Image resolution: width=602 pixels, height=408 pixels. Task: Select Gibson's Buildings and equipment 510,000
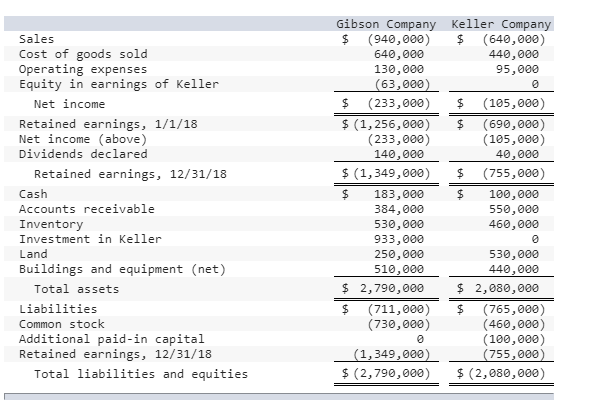click(399, 269)
